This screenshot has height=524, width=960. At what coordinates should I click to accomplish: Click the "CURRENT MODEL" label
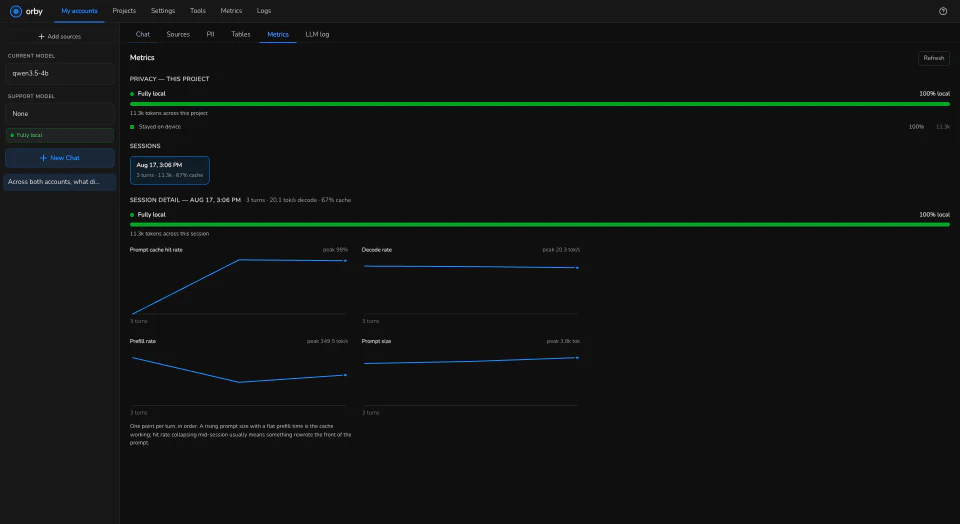click(x=31, y=56)
